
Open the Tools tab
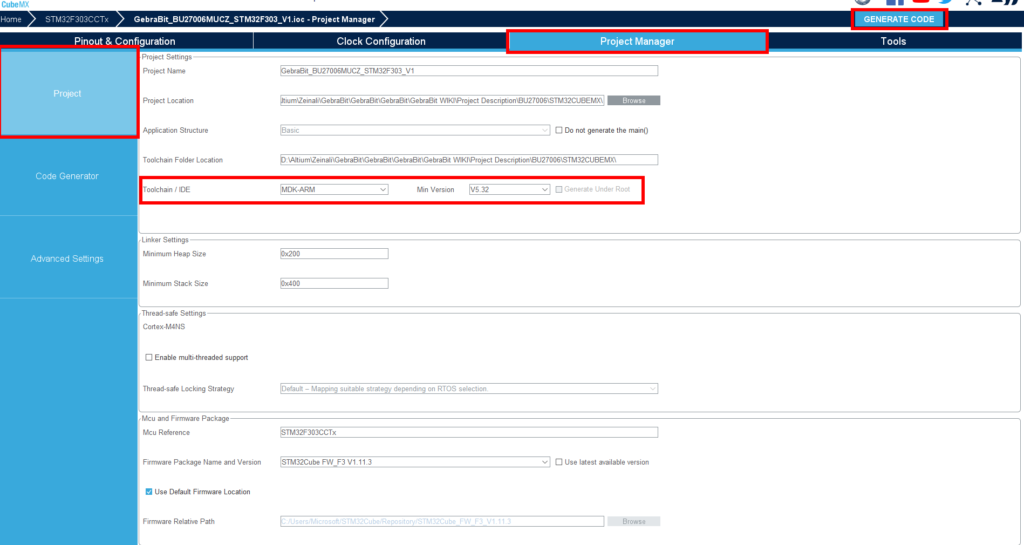893,41
